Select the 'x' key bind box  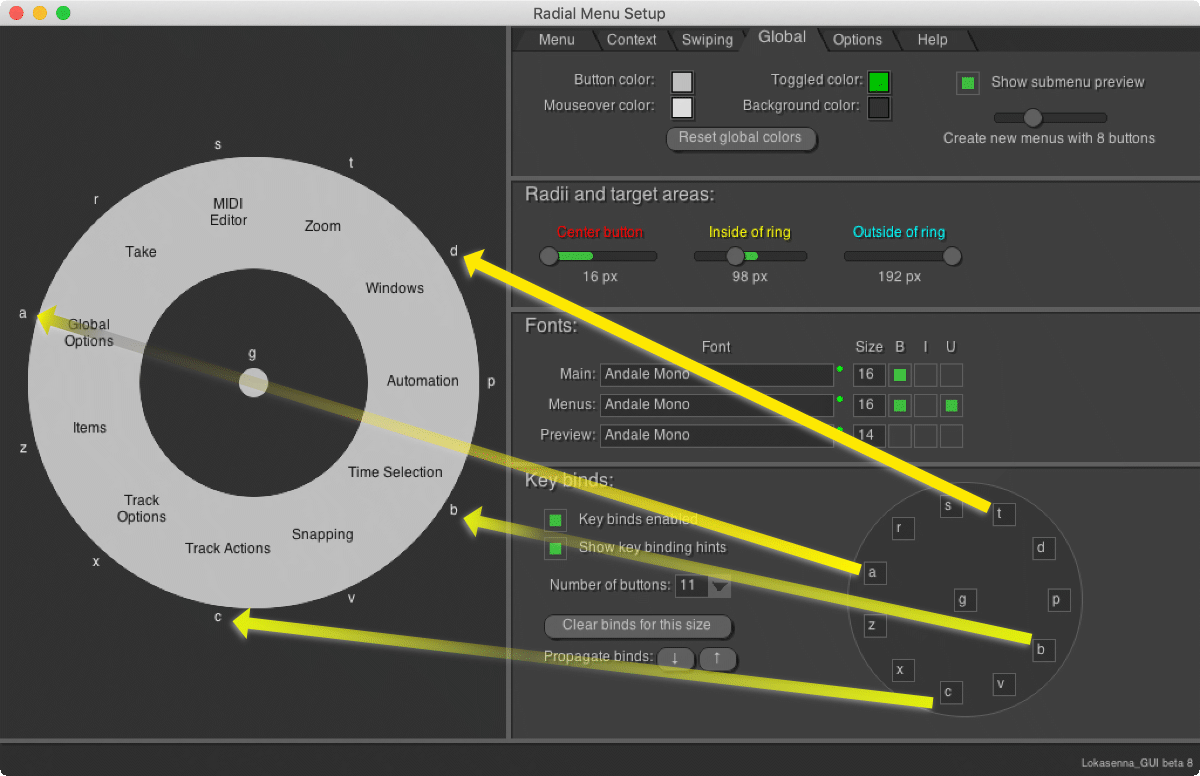[x=902, y=670]
